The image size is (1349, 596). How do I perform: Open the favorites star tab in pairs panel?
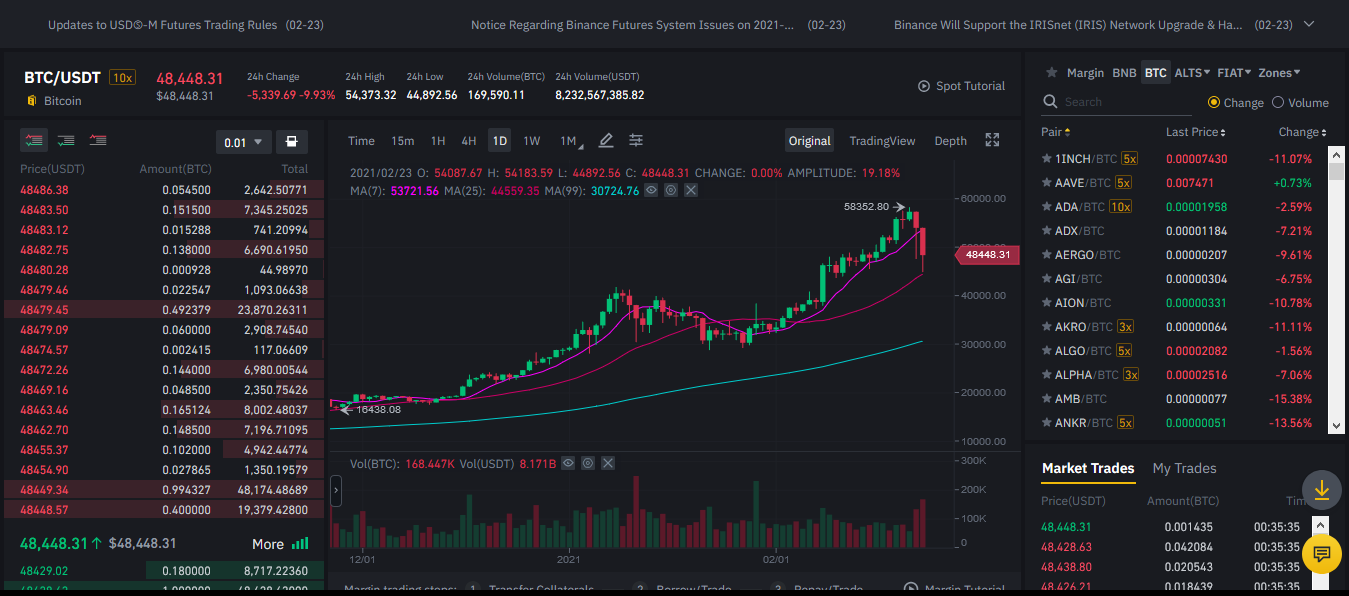pos(1051,73)
